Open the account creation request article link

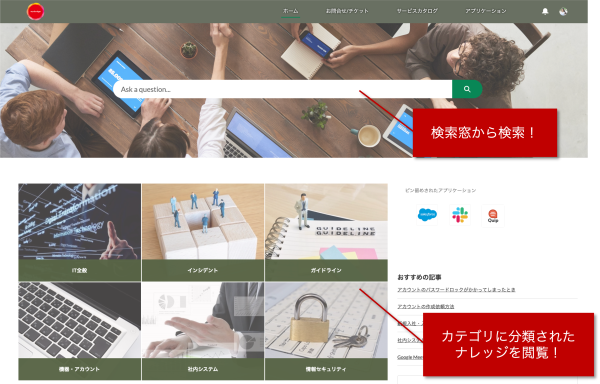pos(426,307)
